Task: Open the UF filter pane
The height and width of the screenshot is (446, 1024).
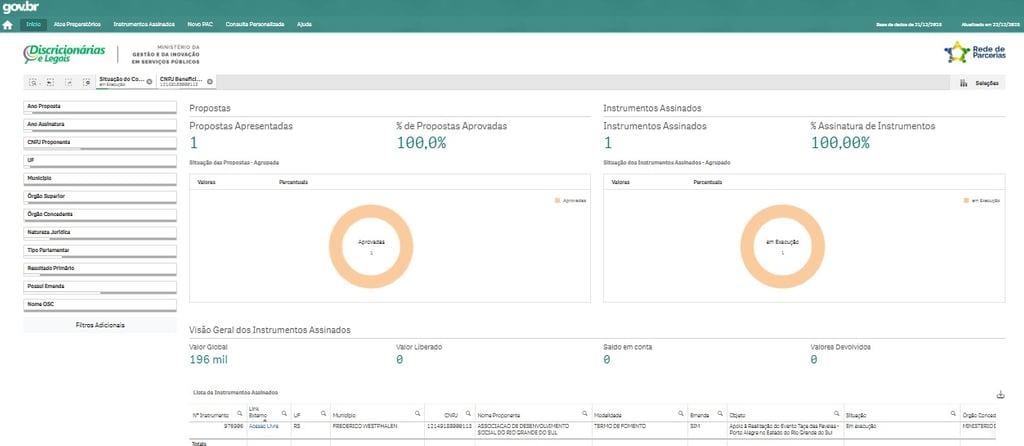Action: click(x=100, y=161)
